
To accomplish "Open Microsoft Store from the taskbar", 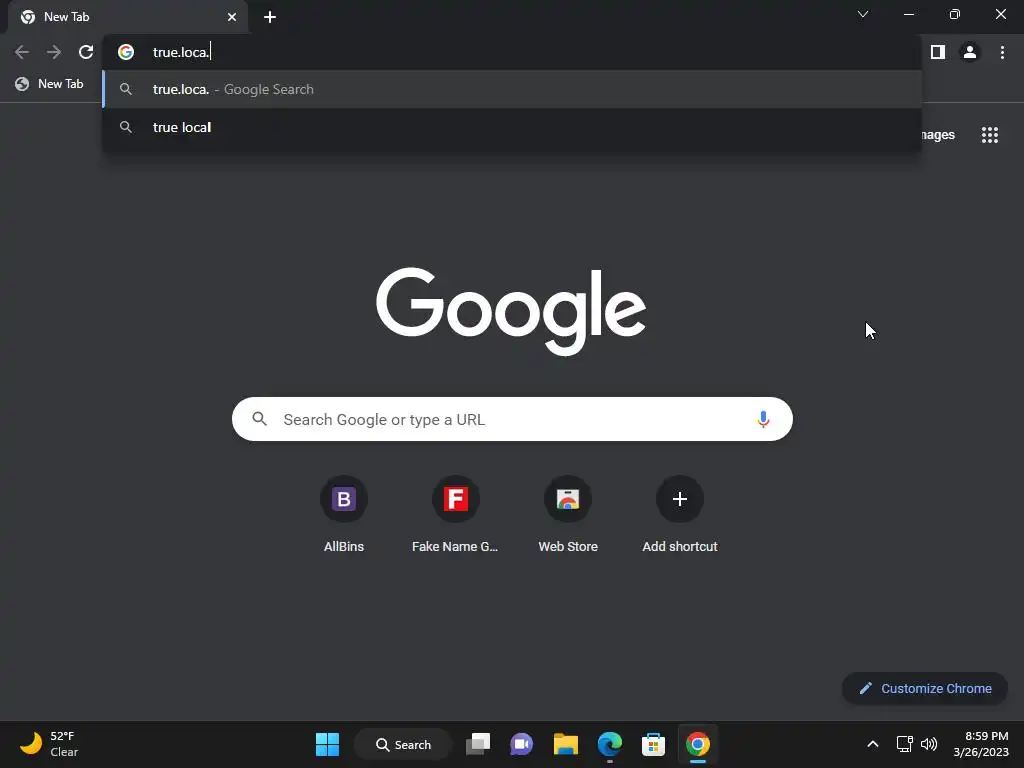I will pyautogui.click(x=653, y=744).
